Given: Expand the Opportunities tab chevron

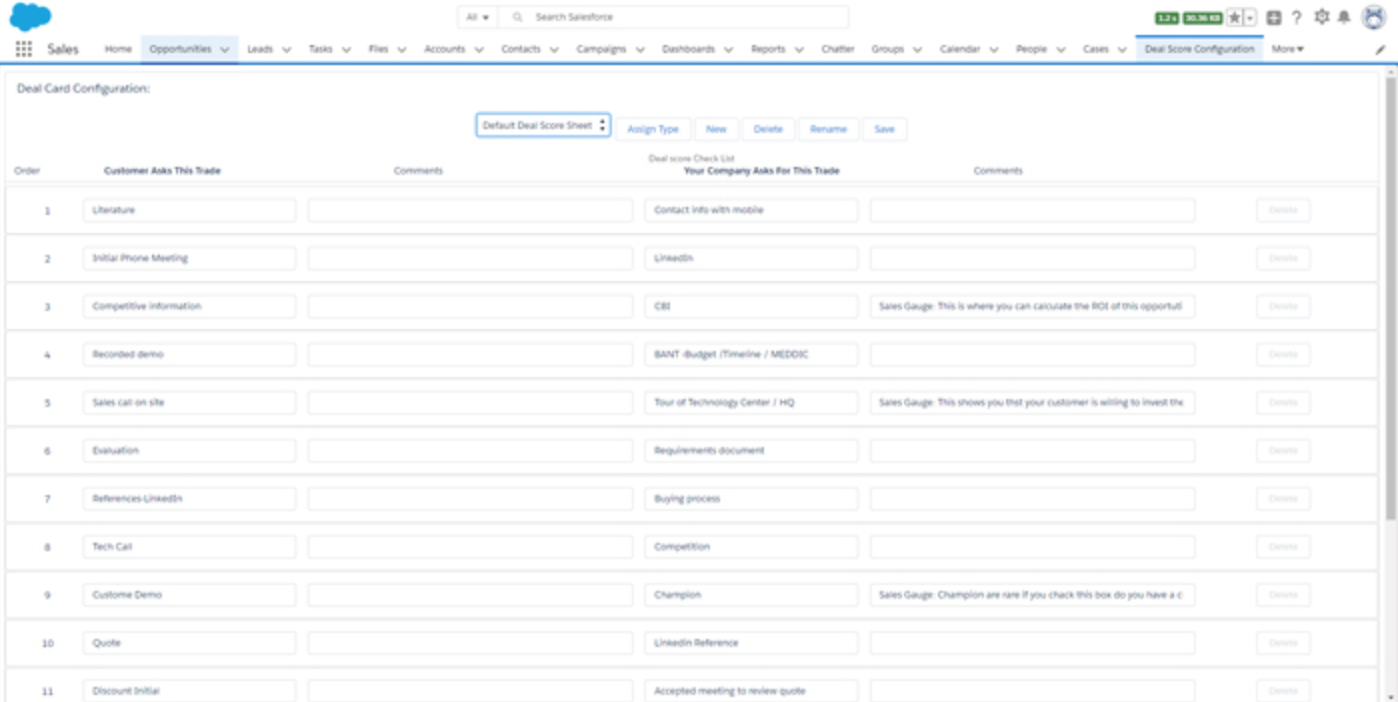Looking at the screenshot, I should click(x=225, y=49).
